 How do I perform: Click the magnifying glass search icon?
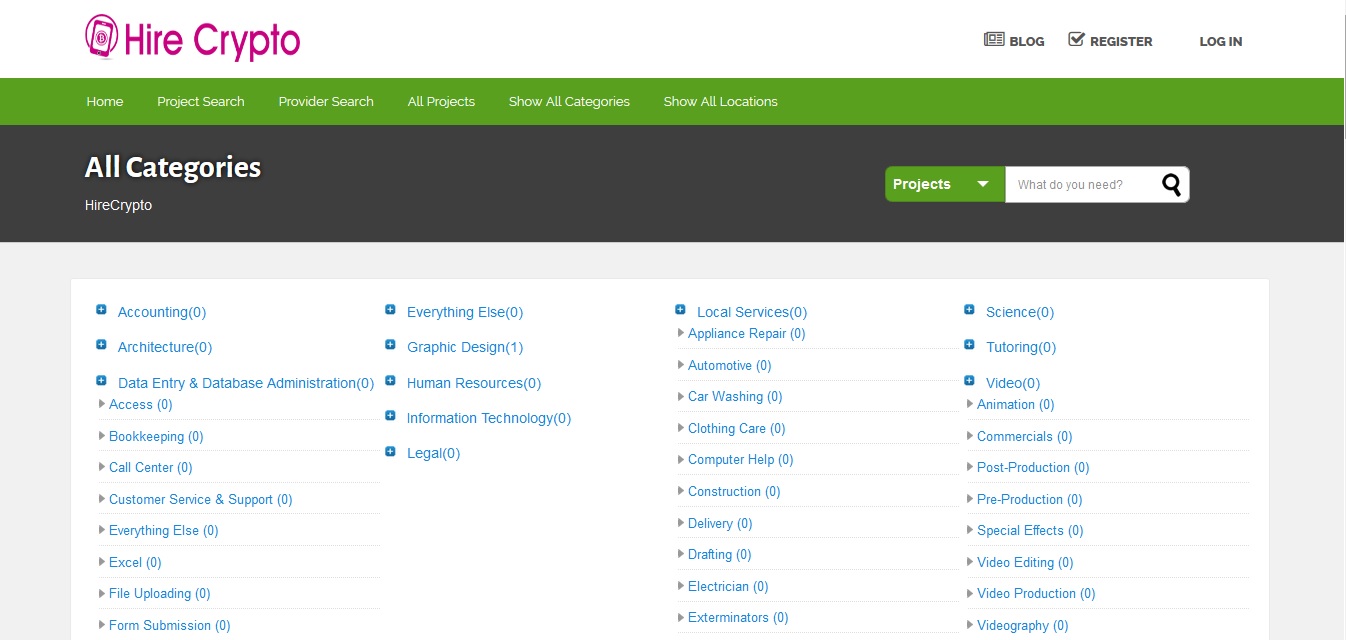(1171, 184)
